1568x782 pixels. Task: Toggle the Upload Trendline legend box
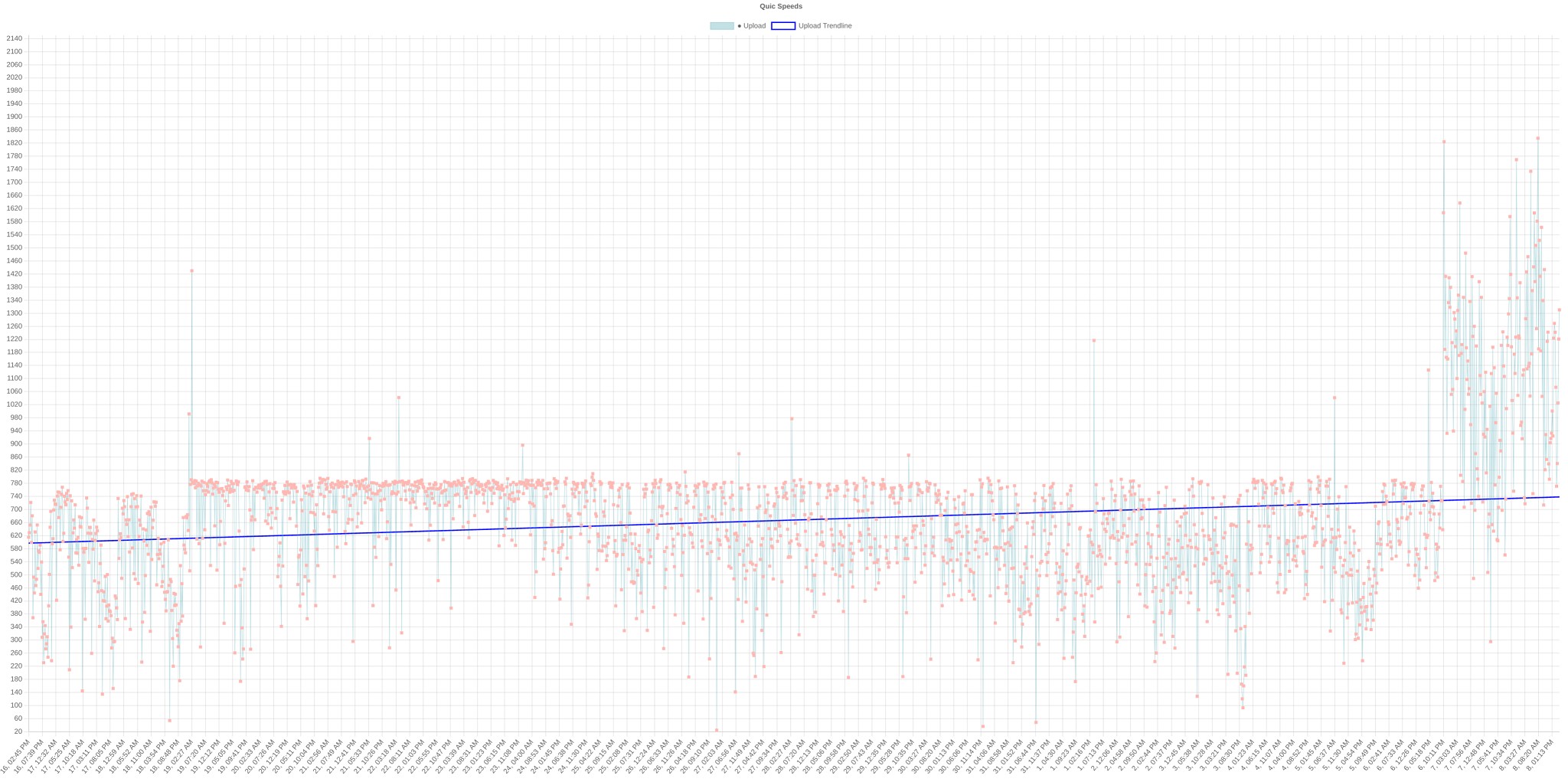coord(782,26)
